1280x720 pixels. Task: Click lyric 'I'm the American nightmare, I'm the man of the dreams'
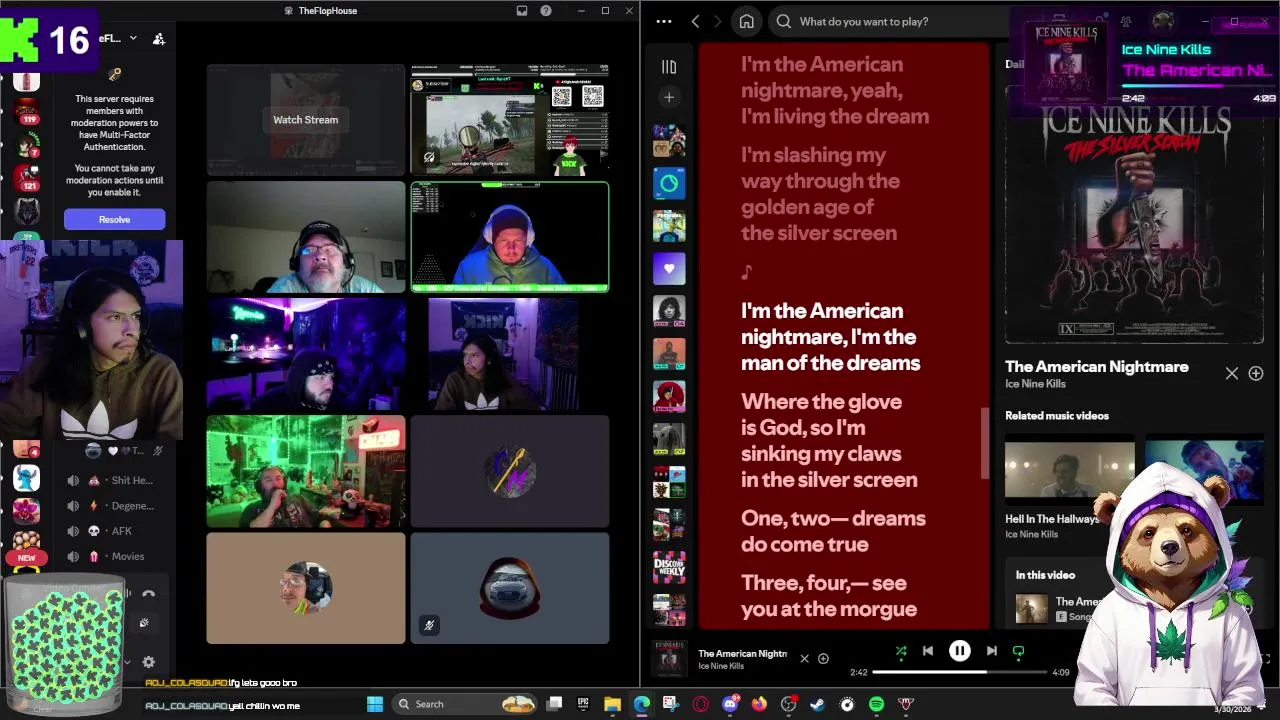click(830, 337)
